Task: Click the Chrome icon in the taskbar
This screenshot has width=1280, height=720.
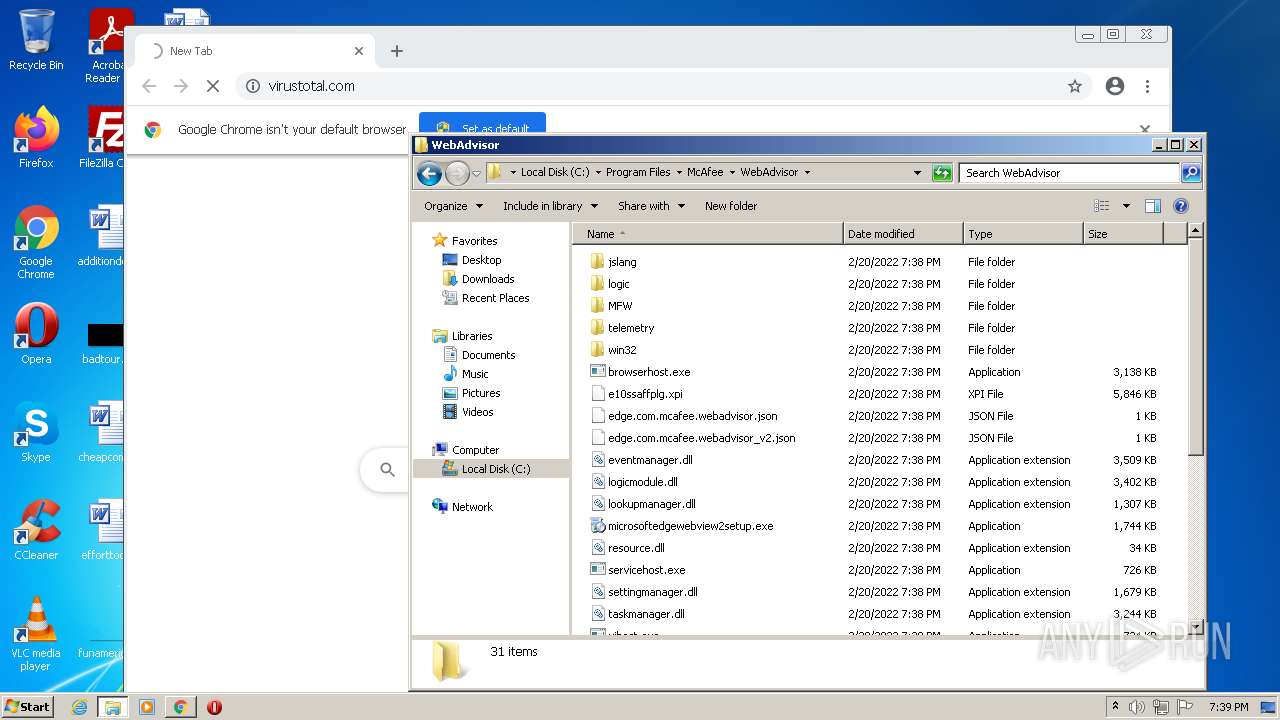Action: pyautogui.click(x=180, y=707)
